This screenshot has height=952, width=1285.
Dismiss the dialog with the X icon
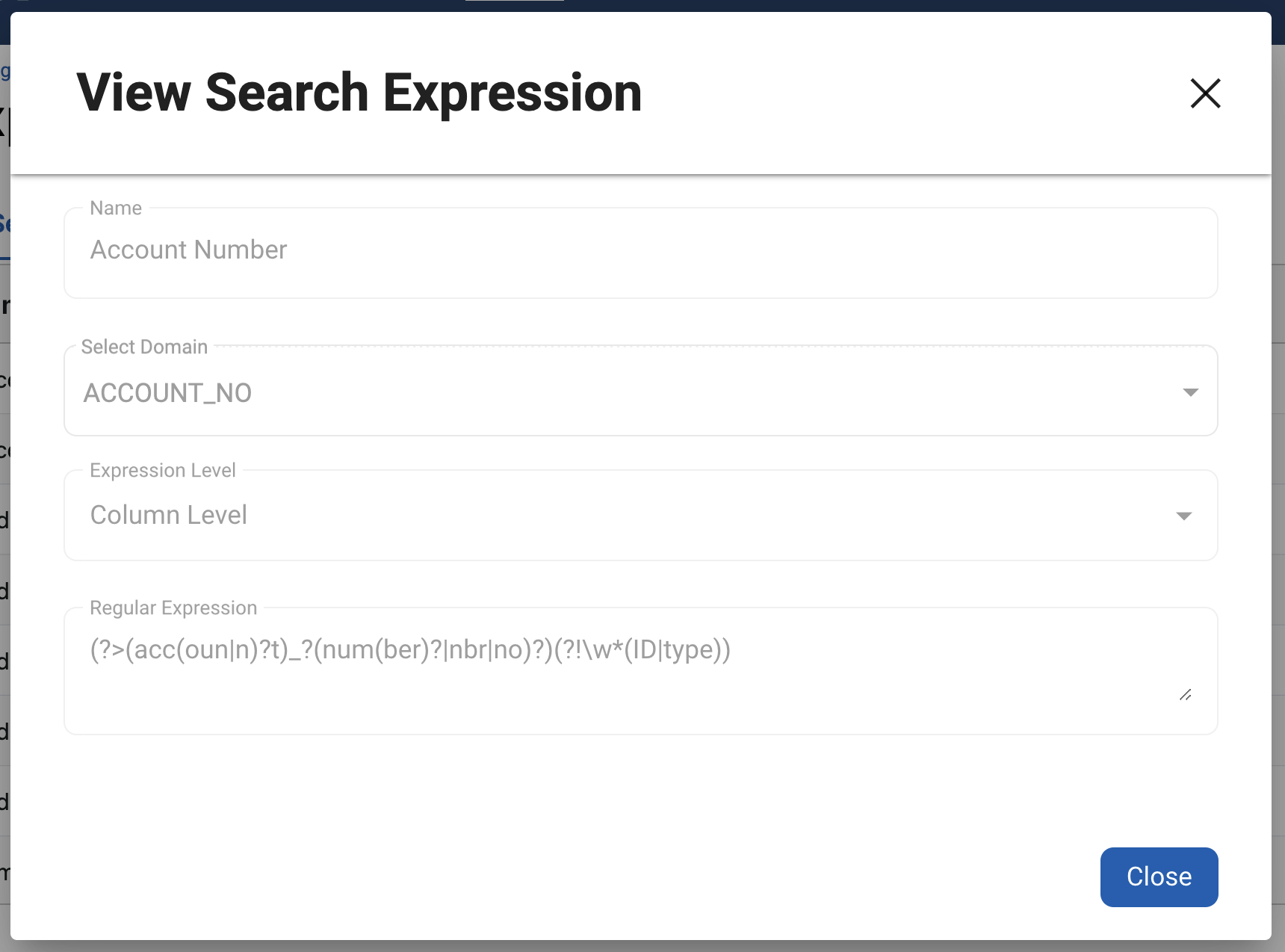pos(1205,93)
